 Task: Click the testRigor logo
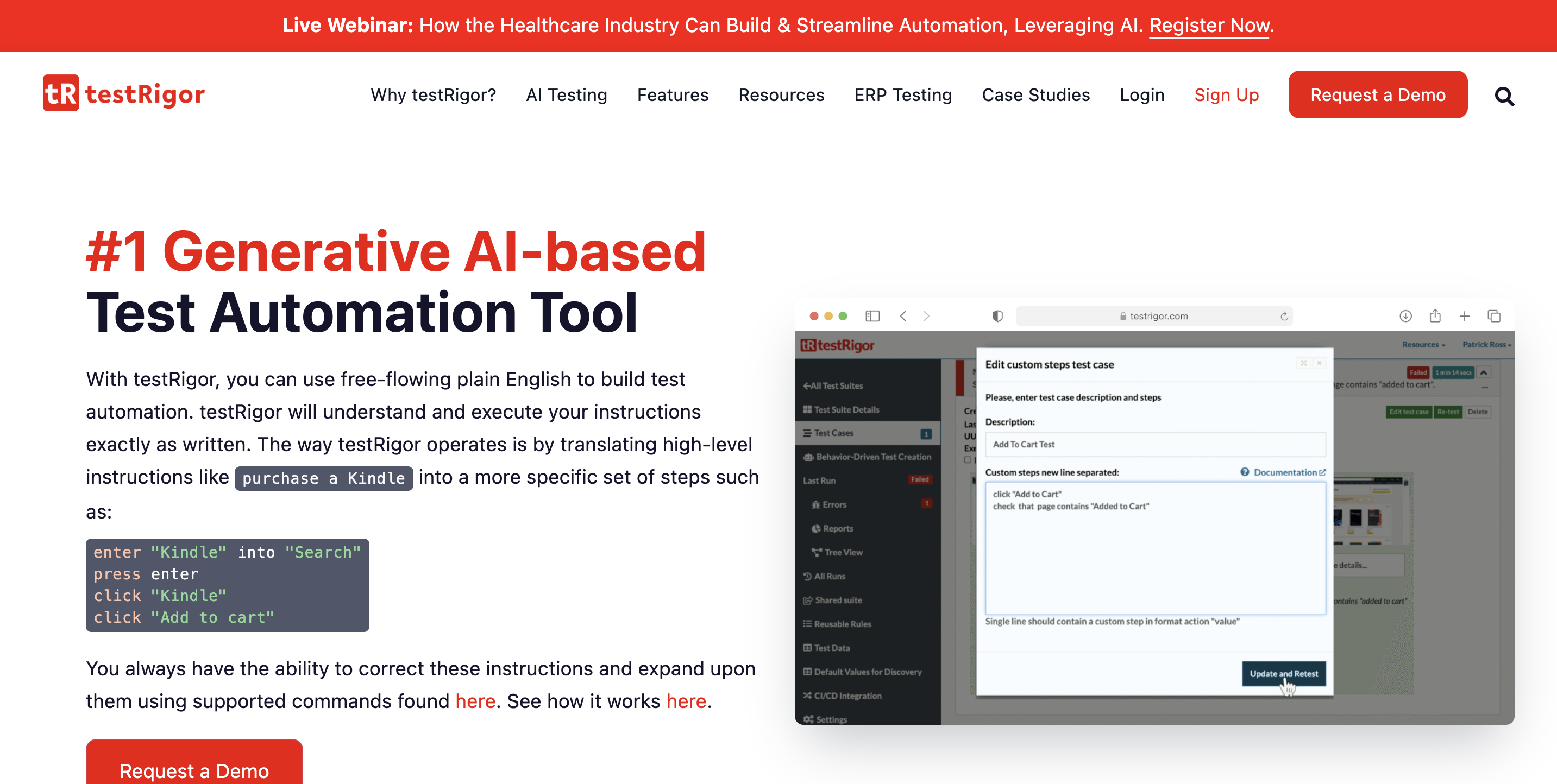[x=124, y=93]
